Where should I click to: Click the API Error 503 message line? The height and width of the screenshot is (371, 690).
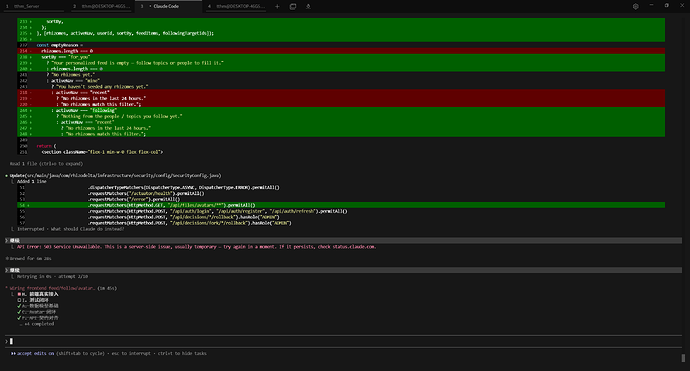(196, 247)
